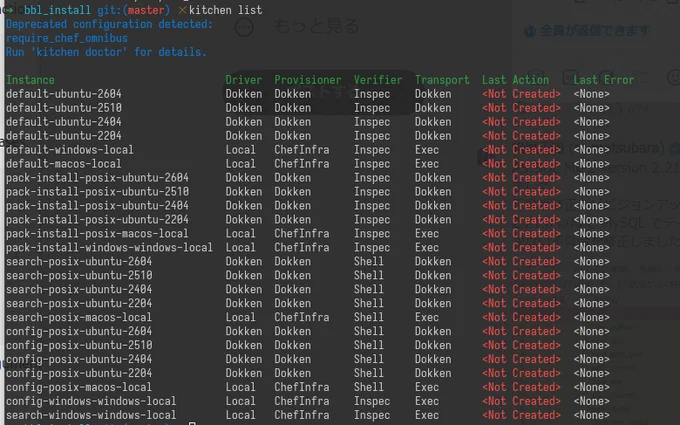Click "全員が返信できます" in the background window
This screenshot has width=680, height=425.
[x=594, y=31]
